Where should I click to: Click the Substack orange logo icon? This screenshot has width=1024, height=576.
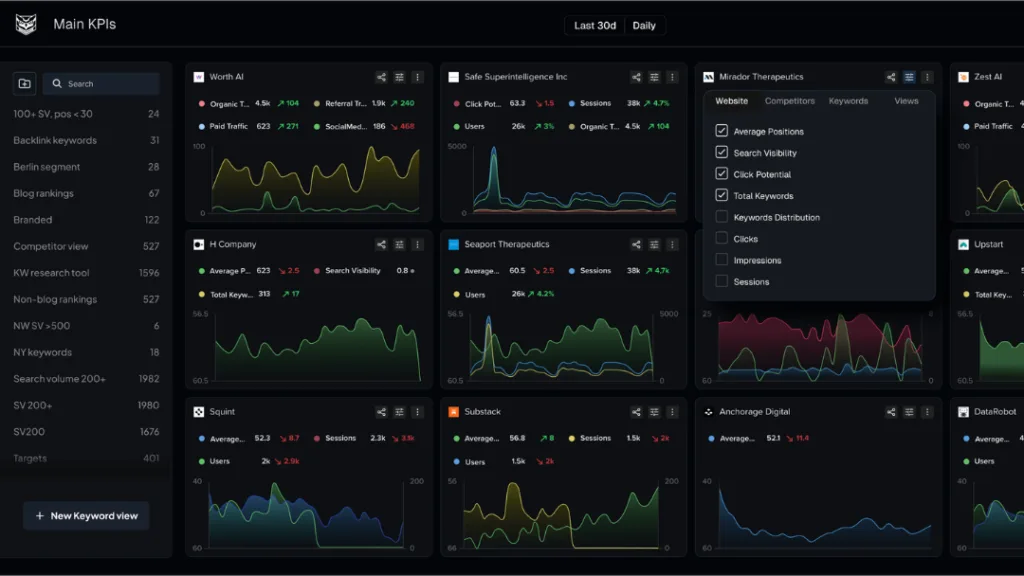tap(453, 412)
